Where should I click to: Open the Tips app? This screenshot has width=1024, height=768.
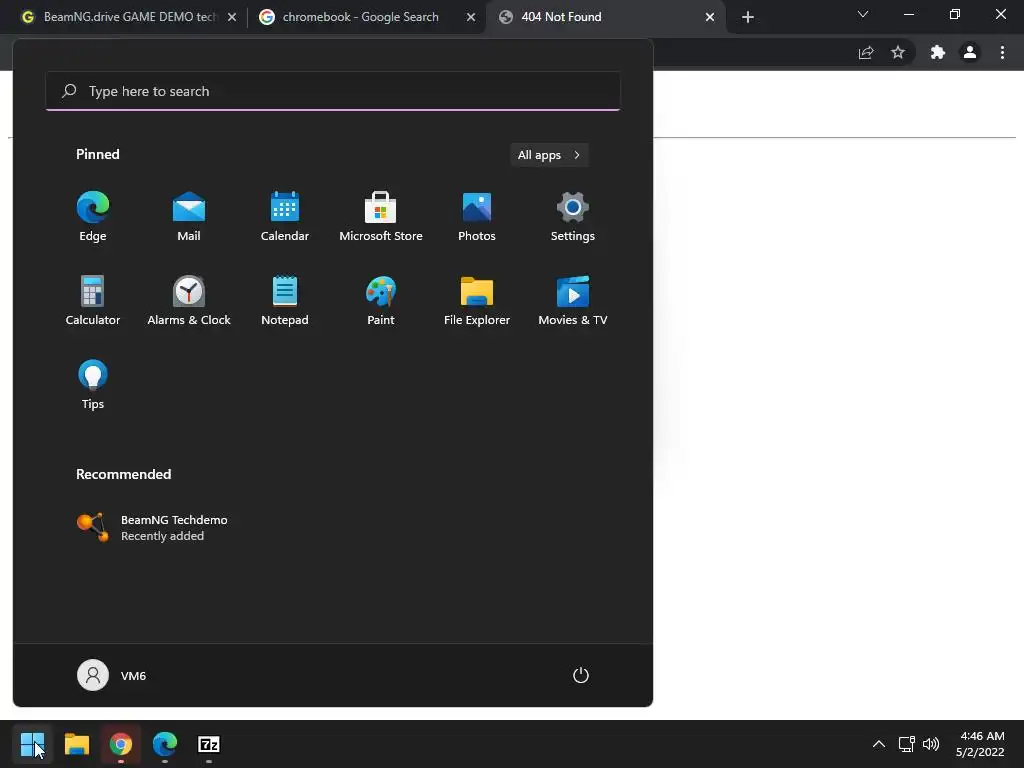coord(93,385)
